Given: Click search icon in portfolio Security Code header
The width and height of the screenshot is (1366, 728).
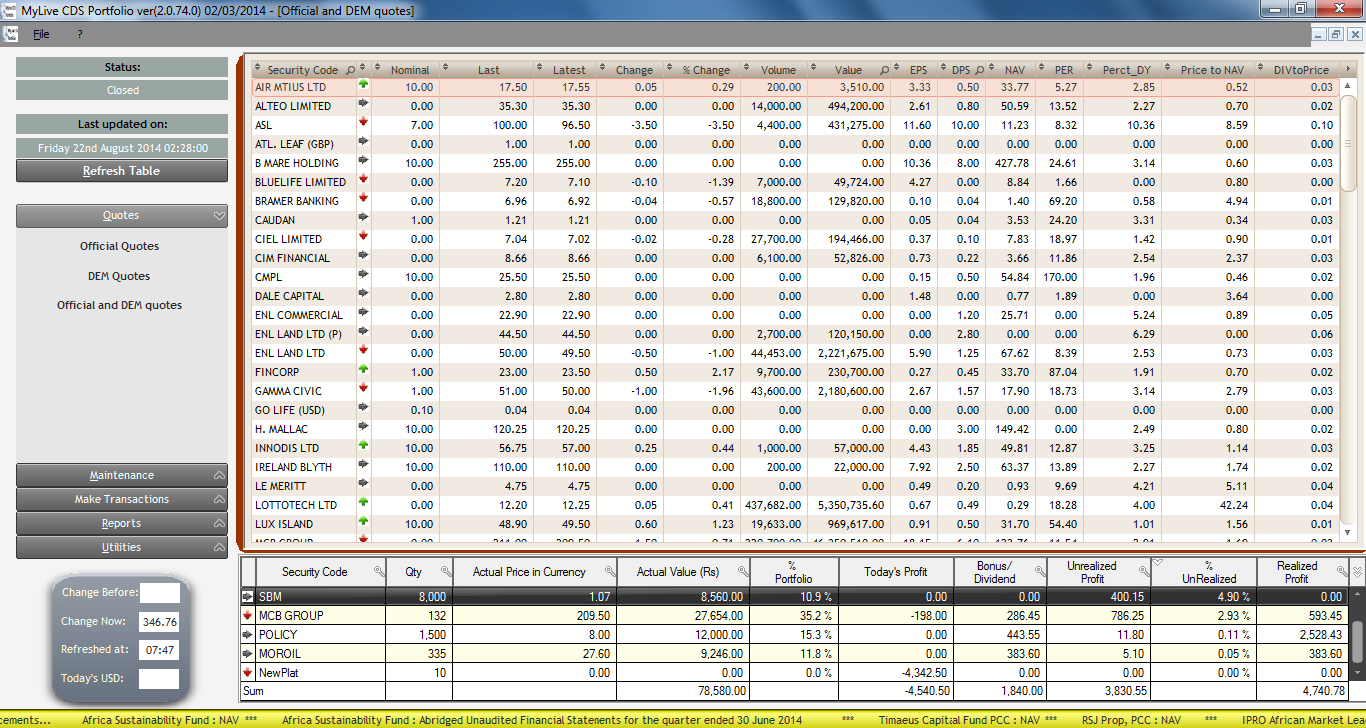Looking at the screenshot, I should click(379, 571).
